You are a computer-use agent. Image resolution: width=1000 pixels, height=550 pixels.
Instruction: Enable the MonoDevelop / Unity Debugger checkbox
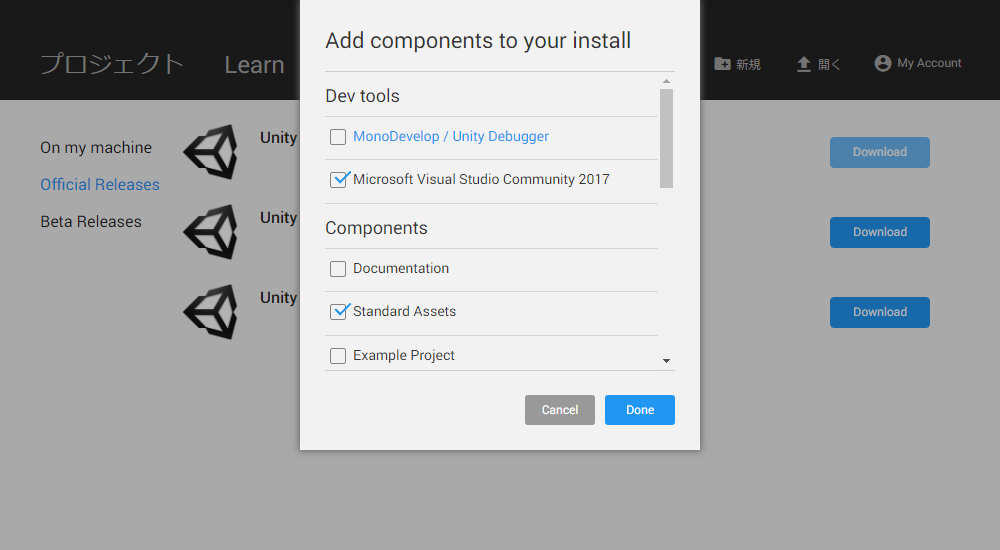coord(338,137)
